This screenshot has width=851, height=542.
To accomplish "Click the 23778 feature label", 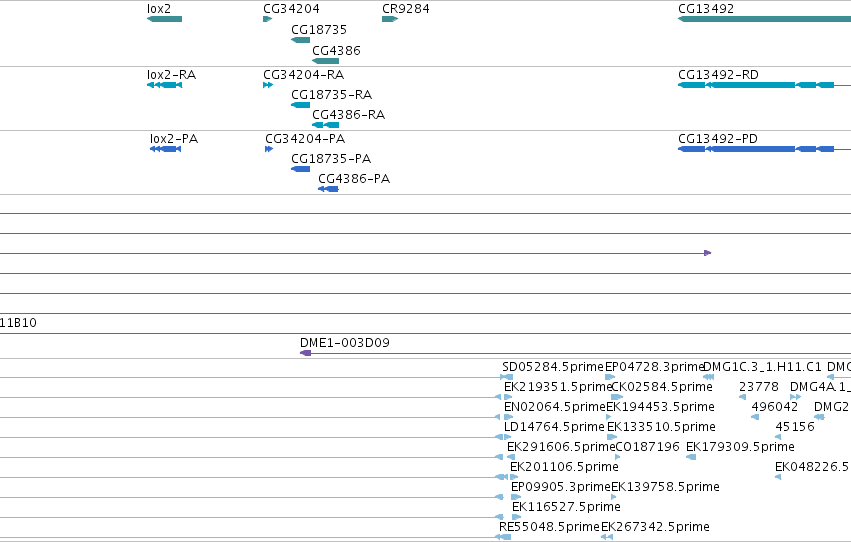I will click(759, 387).
